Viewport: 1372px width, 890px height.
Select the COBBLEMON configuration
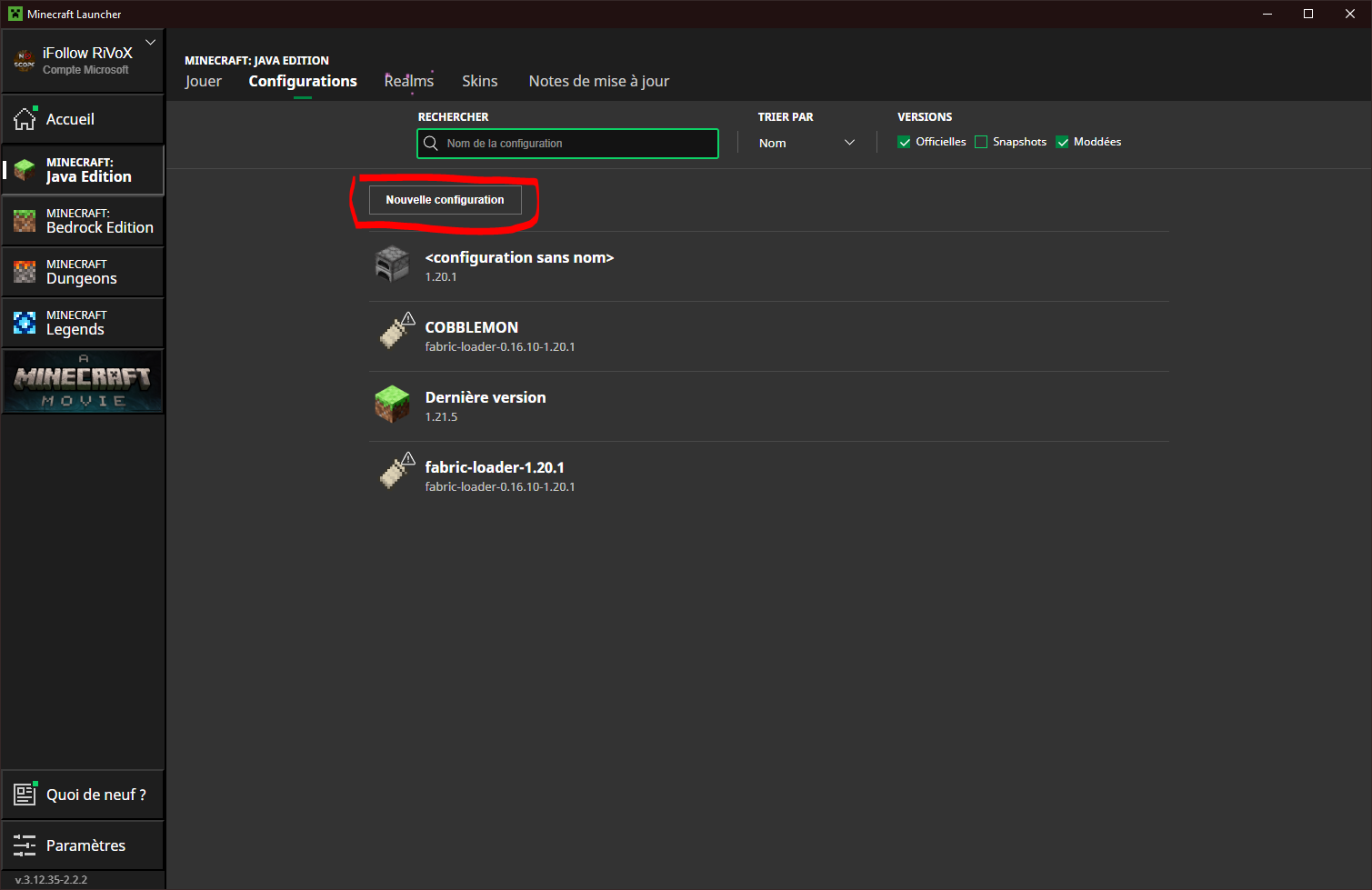769,336
